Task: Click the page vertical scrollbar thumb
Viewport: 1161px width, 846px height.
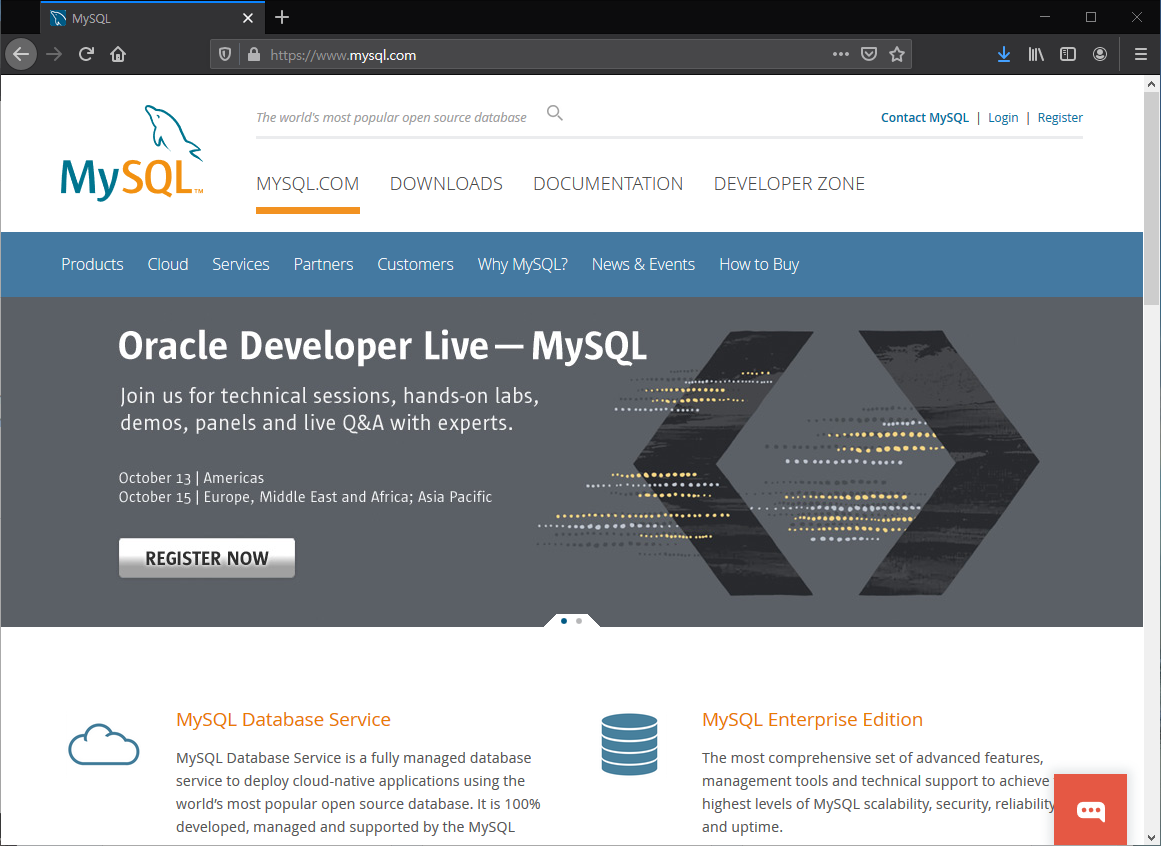Action: pyautogui.click(x=1151, y=198)
